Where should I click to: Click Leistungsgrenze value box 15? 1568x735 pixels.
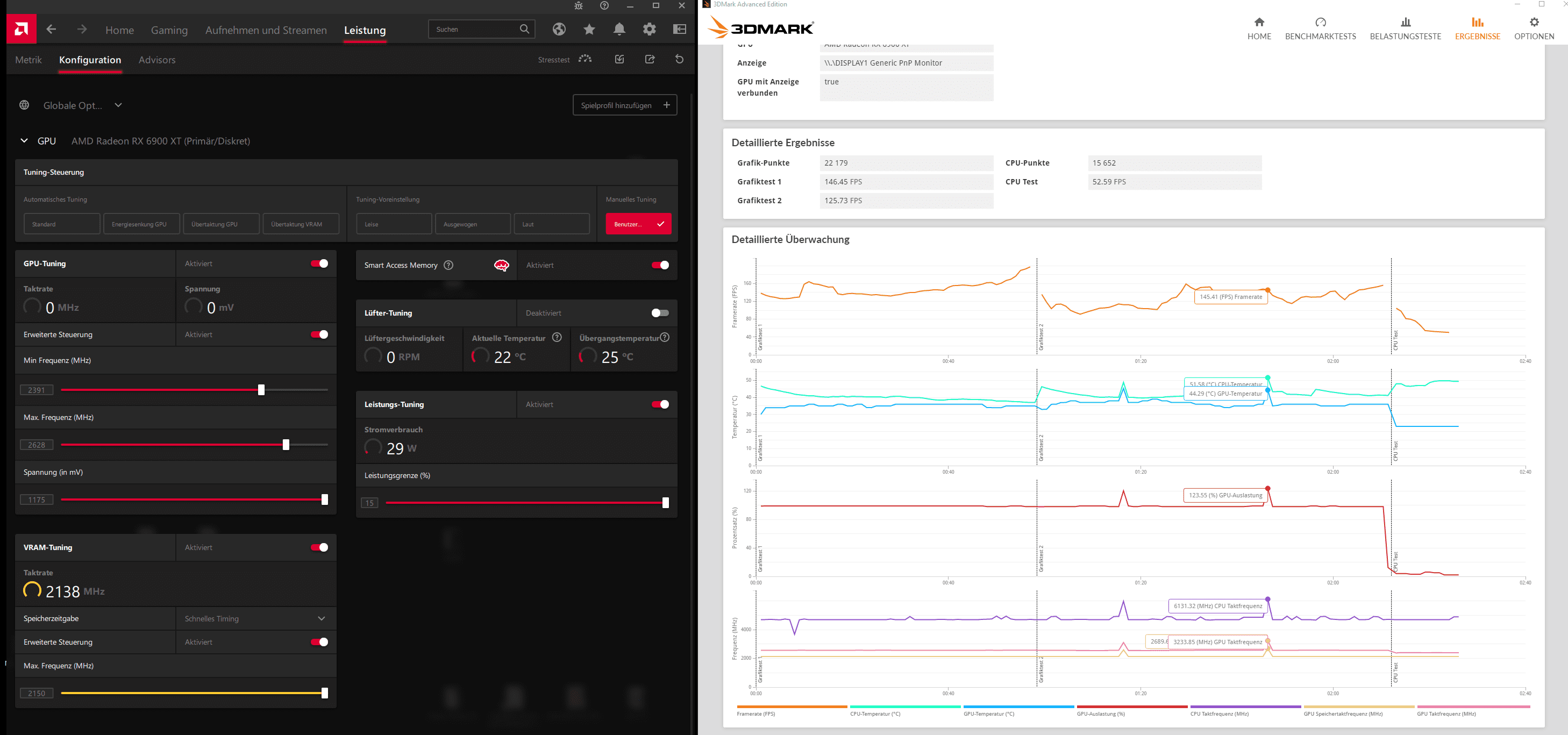point(369,503)
